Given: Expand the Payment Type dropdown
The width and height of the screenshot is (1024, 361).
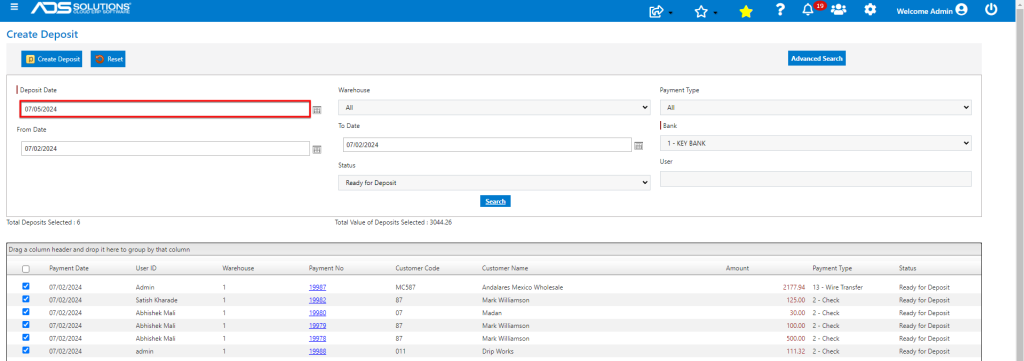Looking at the screenshot, I should click(x=816, y=107).
